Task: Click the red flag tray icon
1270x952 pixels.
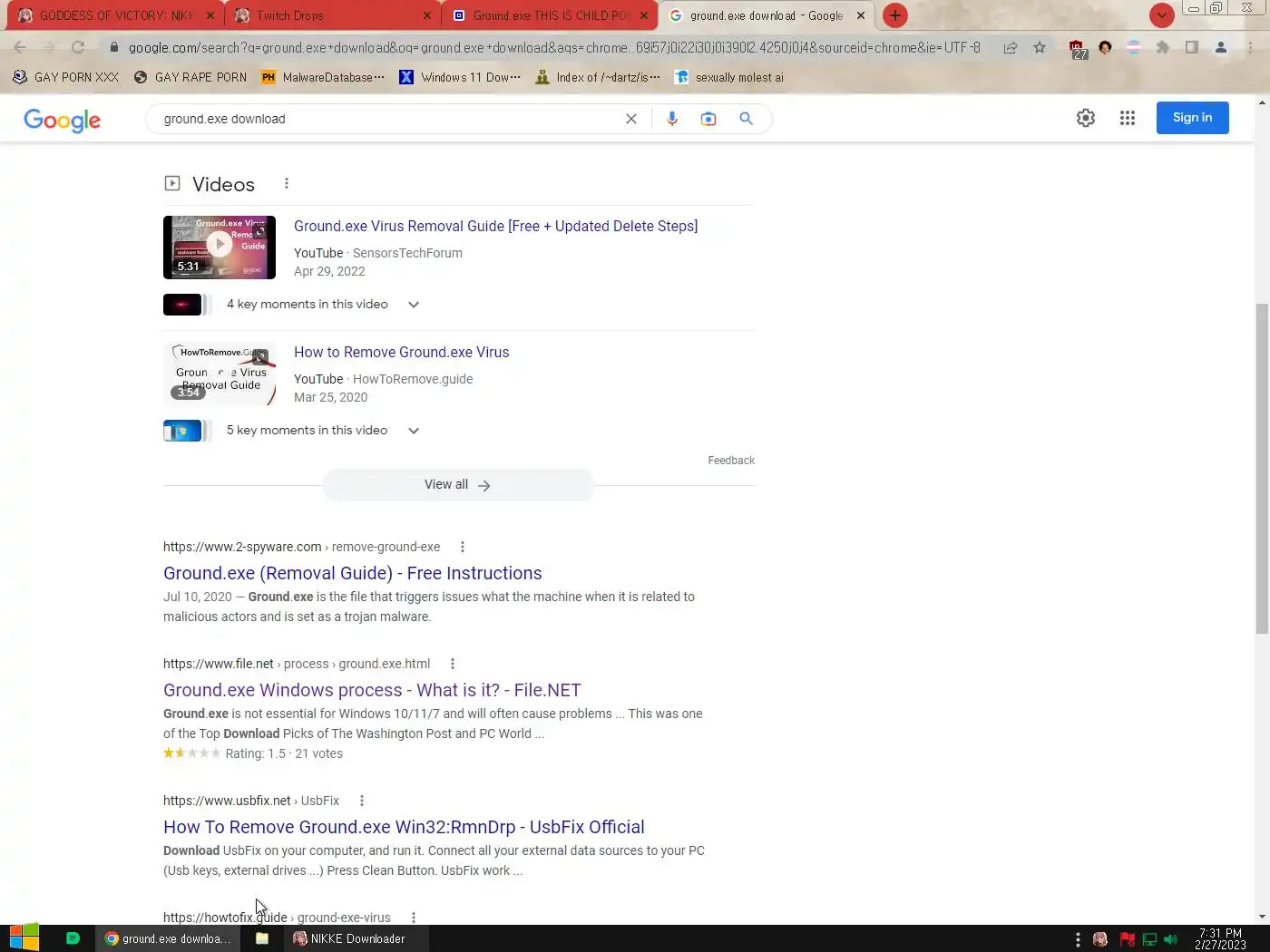Action: pyautogui.click(x=1128, y=939)
